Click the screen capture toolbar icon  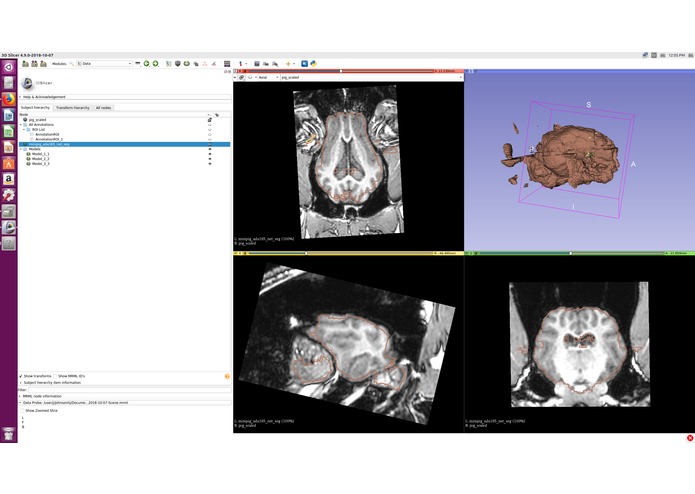coord(257,64)
